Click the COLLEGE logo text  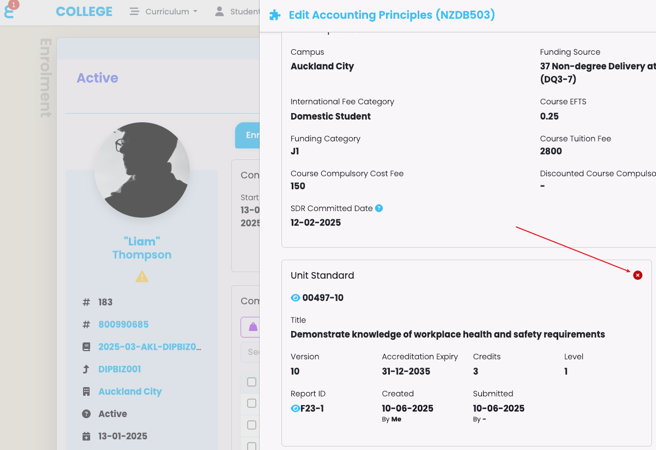84,12
